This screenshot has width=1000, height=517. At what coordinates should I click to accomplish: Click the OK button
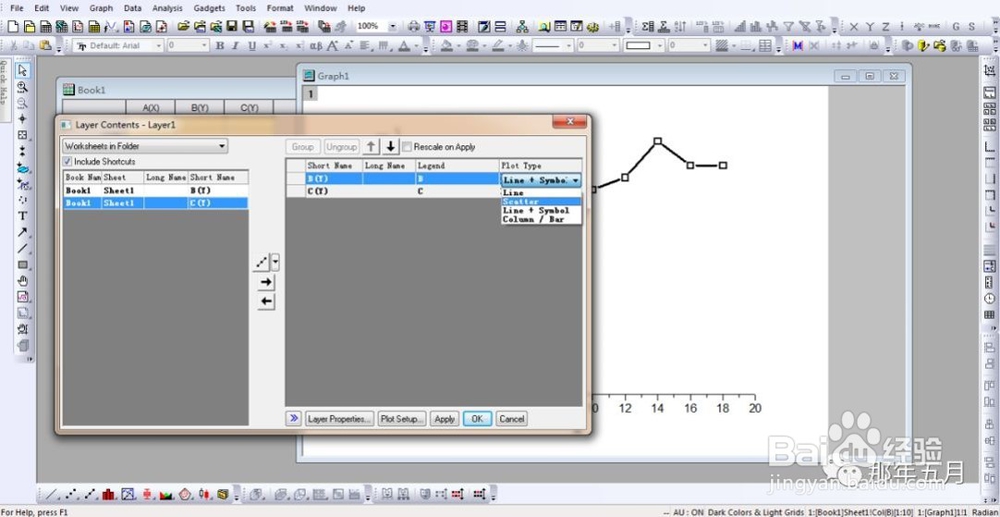(x=478, y=419)
